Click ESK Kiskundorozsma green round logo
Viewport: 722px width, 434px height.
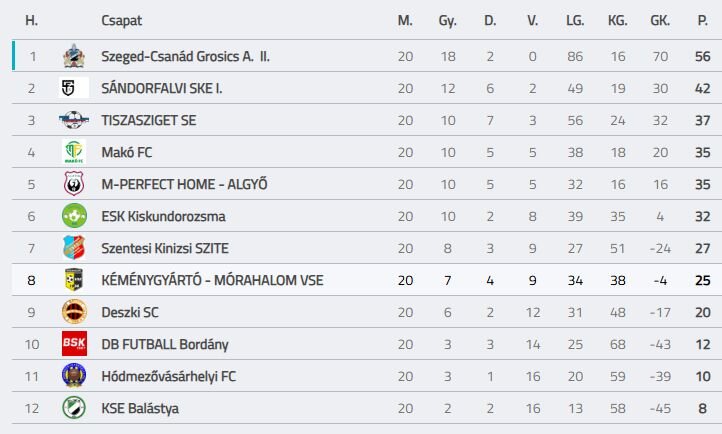tap(74, 215)
